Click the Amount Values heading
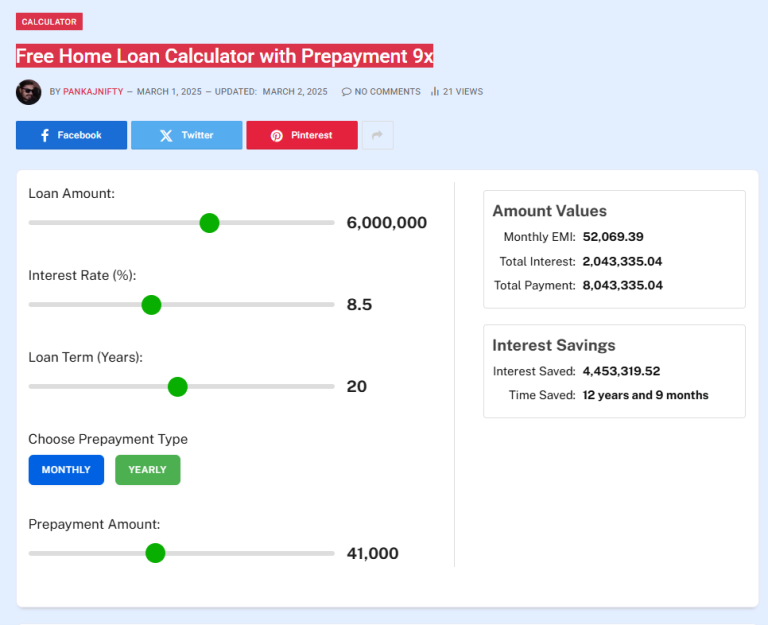The image size is (768, 625). point(550,211)
